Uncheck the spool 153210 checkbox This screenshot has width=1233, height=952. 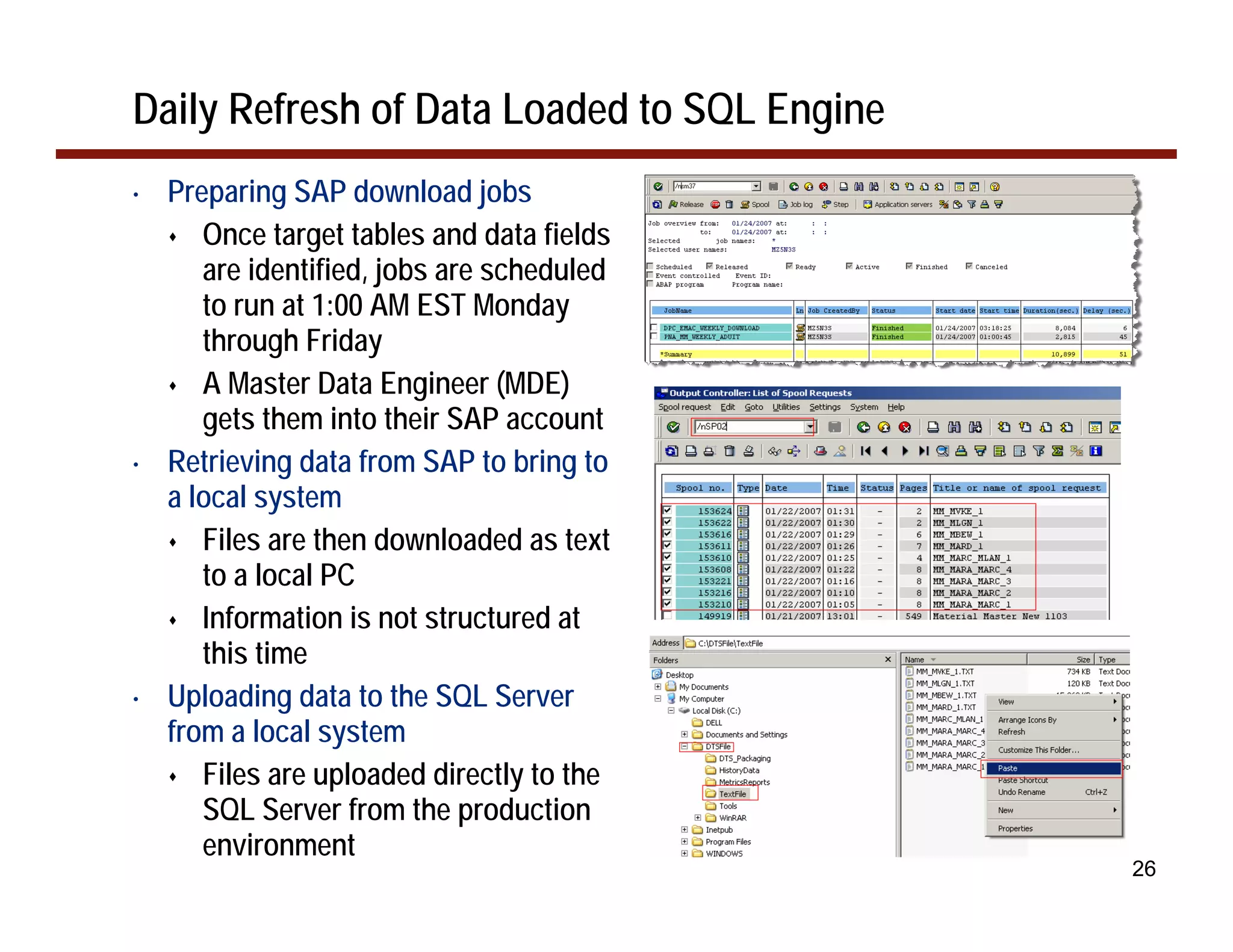coord(667,604)
